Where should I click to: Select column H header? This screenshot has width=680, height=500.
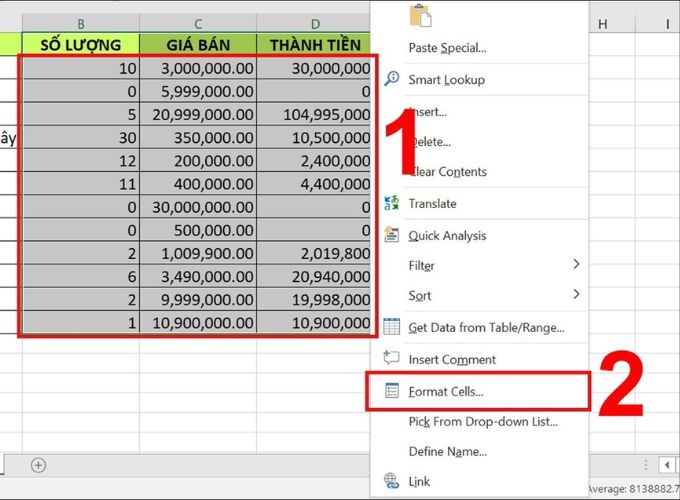pos(602,24)
